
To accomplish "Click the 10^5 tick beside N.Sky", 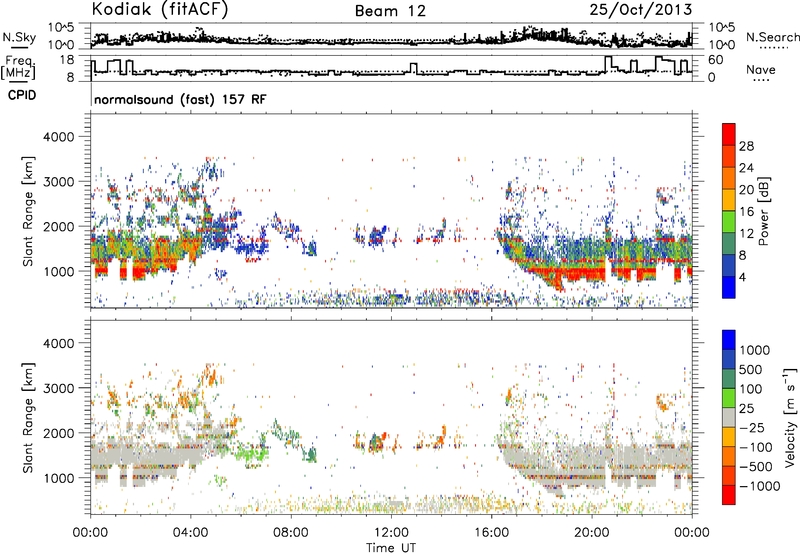I will (61, 28).
